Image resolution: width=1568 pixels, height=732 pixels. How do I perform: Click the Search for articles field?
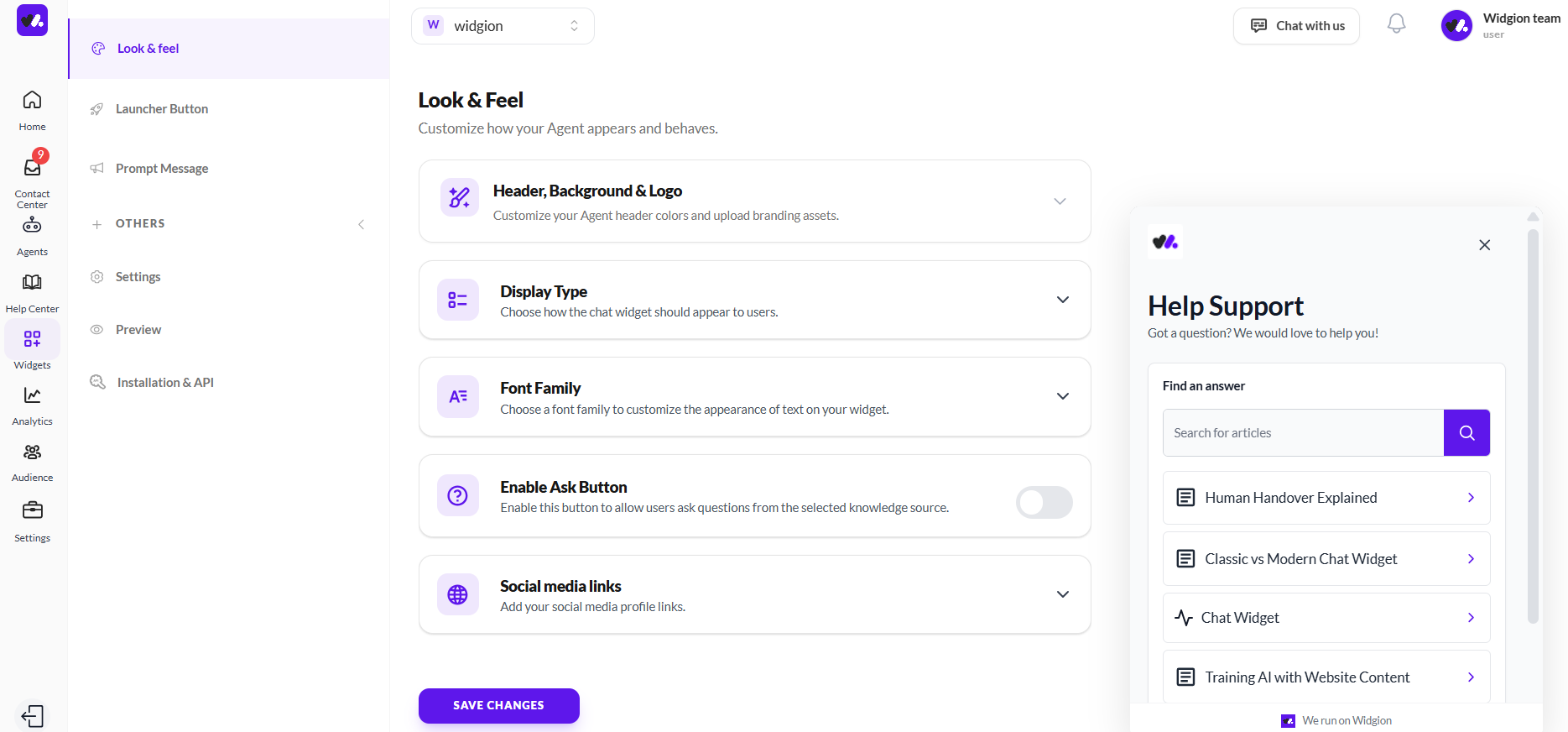pyautogui.click(x=1303, y=432)
